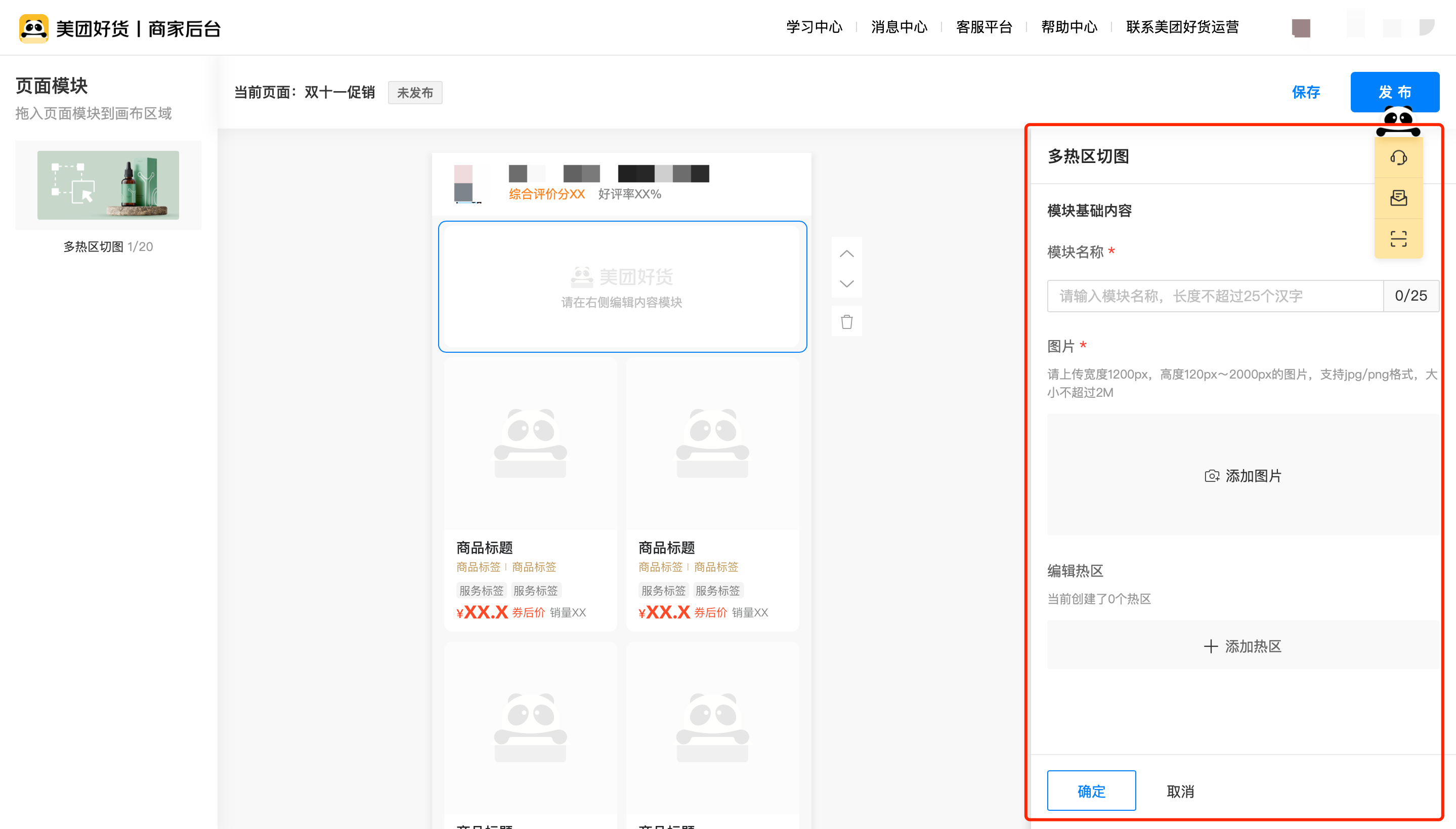The width and height of the screenshot is (1456, 829).
Task: Click the scan frame icon in yellow sidebar
Action: pyautogui.click(x=1398, y=238)
